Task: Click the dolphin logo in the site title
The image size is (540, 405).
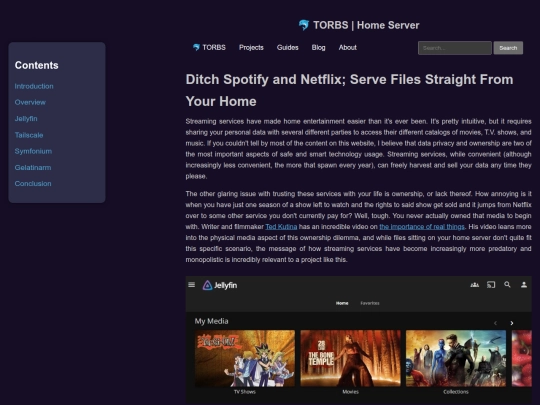Action: [x=304, y=25]
